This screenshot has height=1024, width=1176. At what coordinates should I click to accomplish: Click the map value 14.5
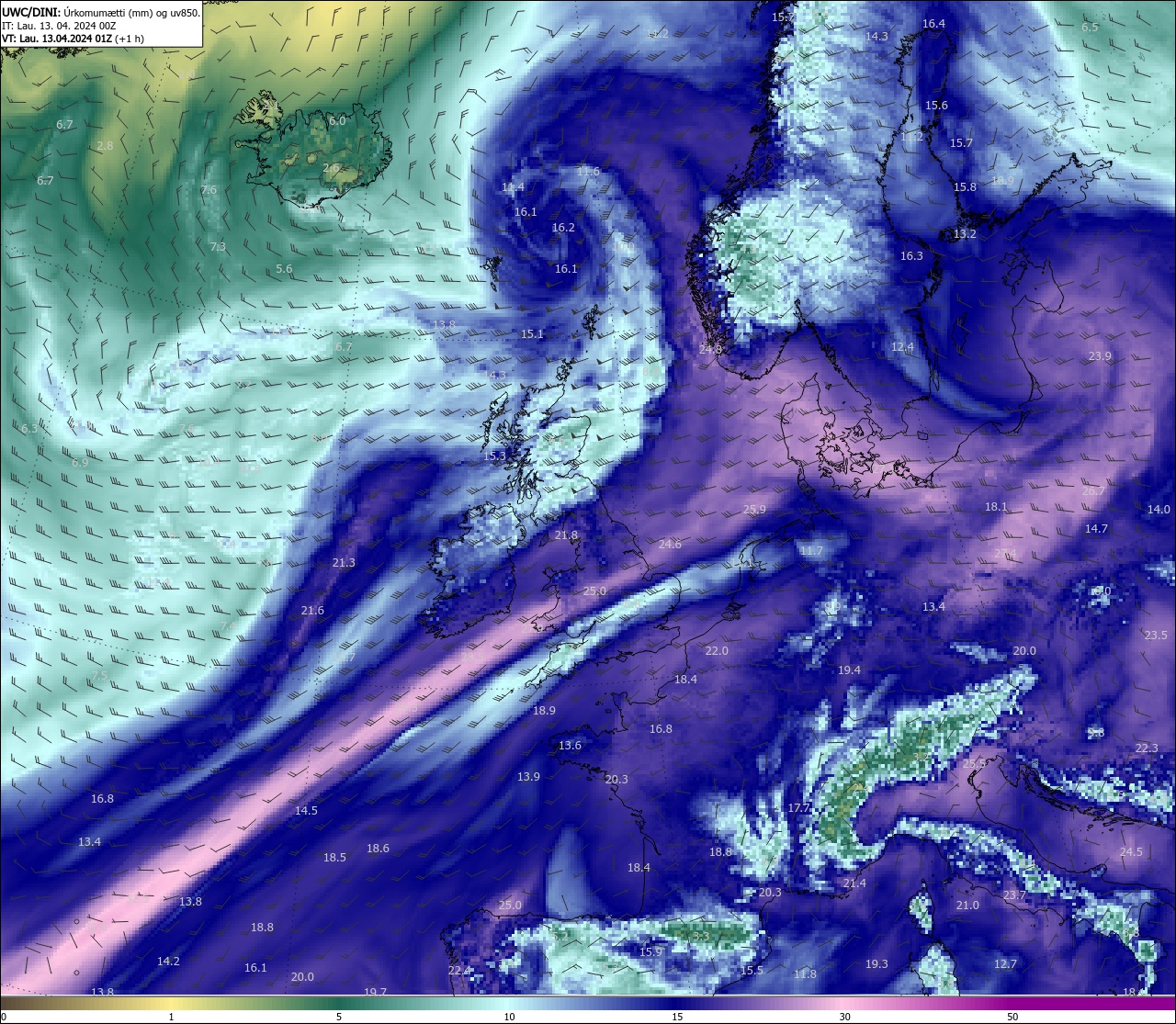coord(306,811)
